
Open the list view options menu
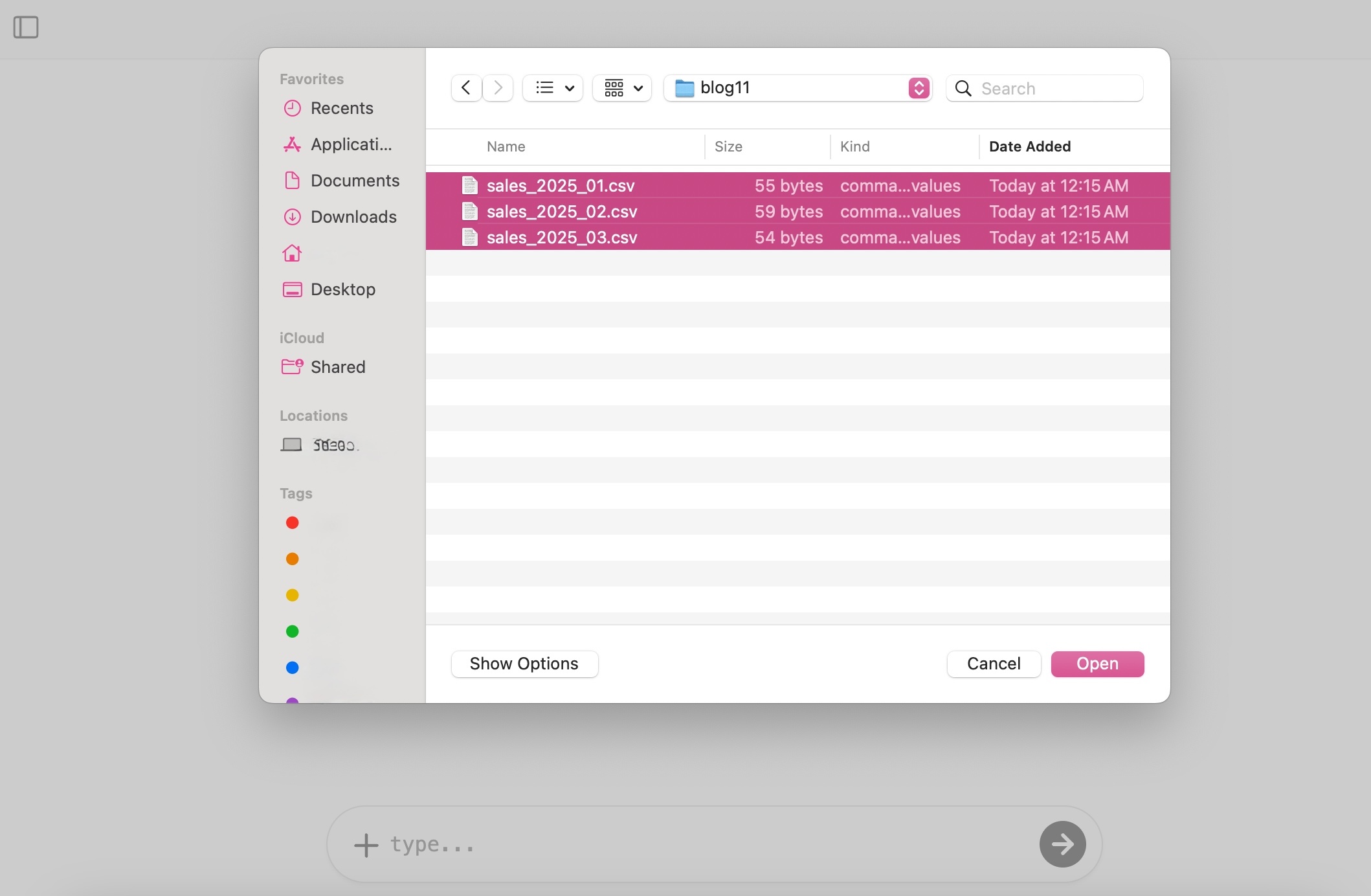pos(553,88)
